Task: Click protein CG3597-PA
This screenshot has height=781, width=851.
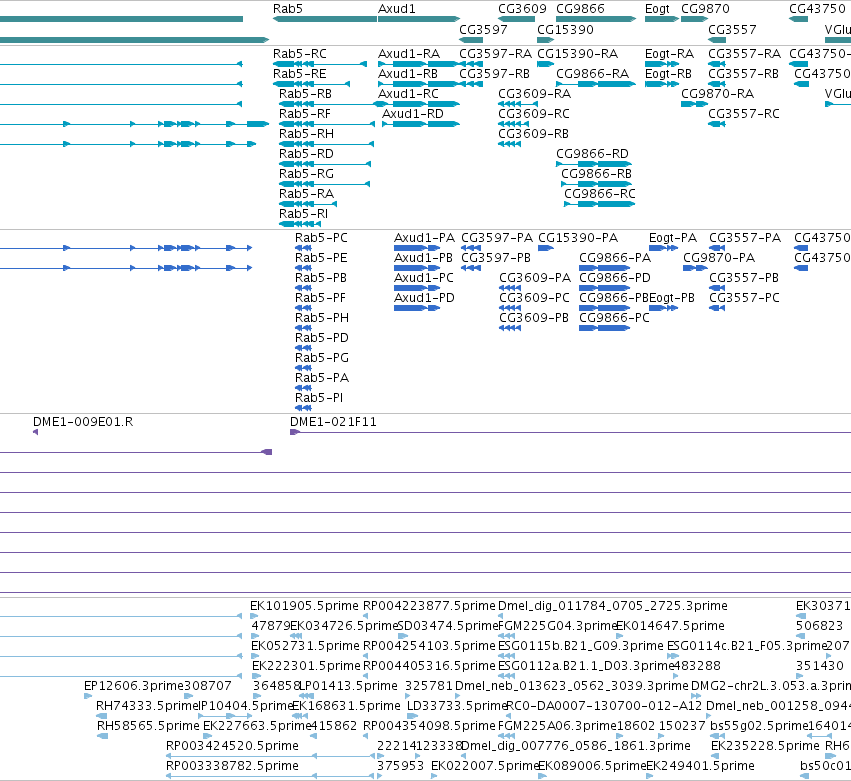Action: [497, 238]
